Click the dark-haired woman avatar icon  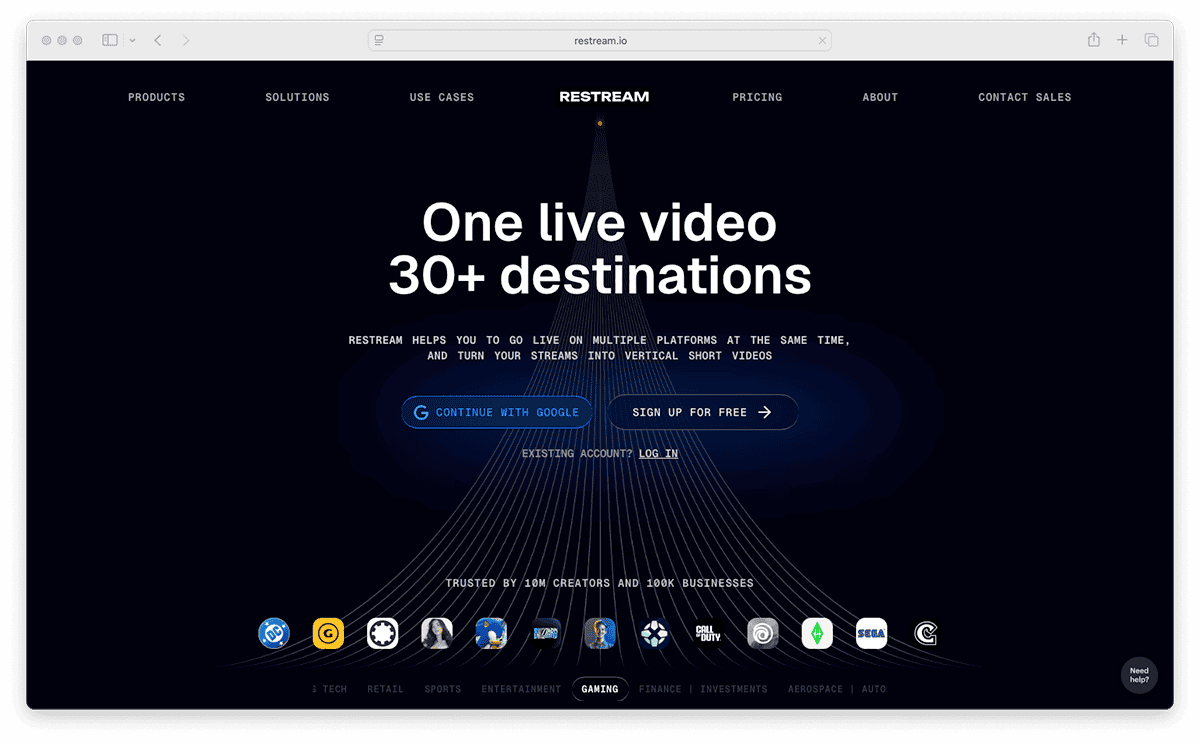pyautogui.click(x=437, y=633)
